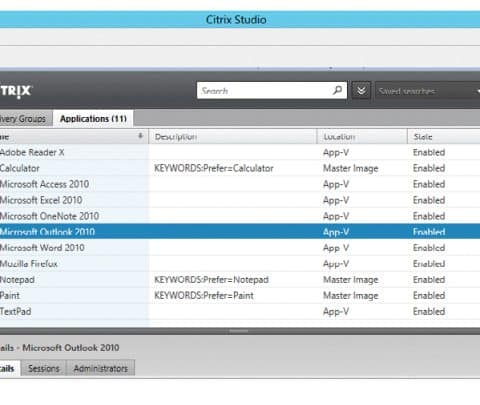Sort by the Location column header
The image size is (480, 405).
(362, 137)
